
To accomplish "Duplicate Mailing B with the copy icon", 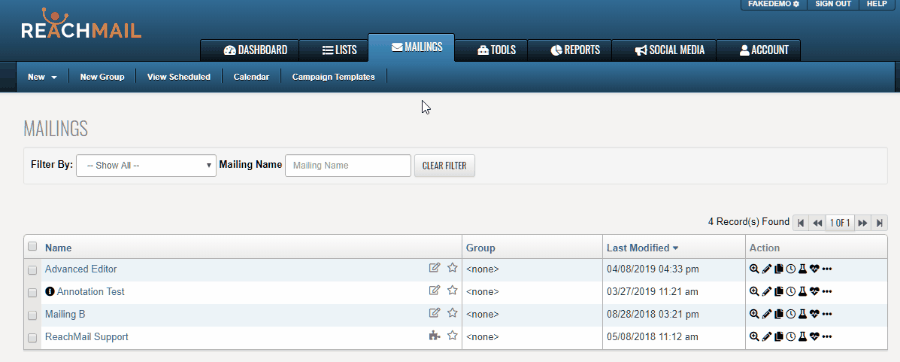I will [x=778, y=314].
